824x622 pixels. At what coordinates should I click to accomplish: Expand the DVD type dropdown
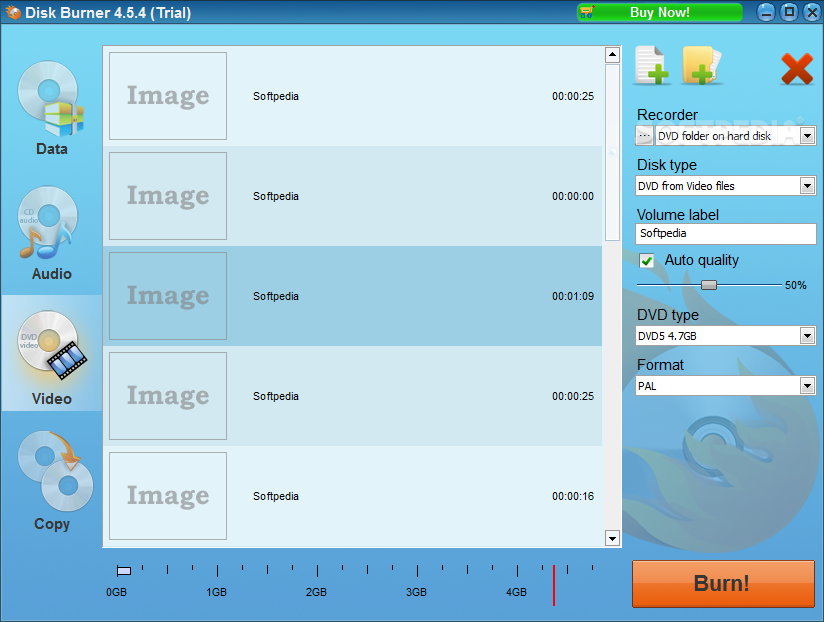coord(808,335)
